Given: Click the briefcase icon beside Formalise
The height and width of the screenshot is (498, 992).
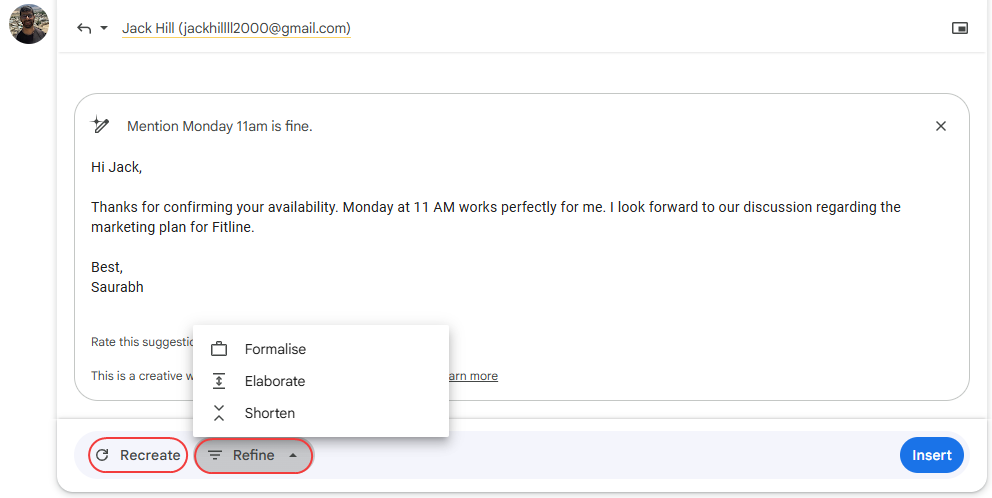Looking at the screenshot, I should pos(219,349).
